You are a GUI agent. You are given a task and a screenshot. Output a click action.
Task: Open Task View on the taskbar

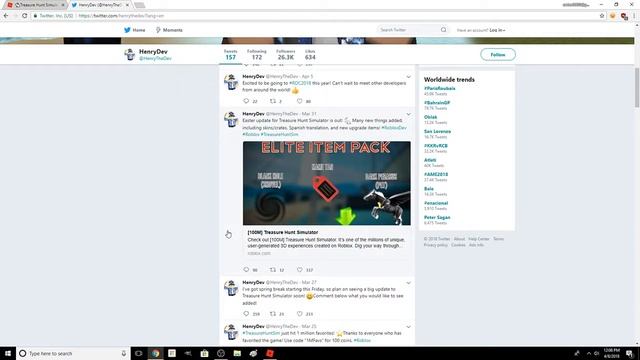pyautogui.click(x=139, y=353)
